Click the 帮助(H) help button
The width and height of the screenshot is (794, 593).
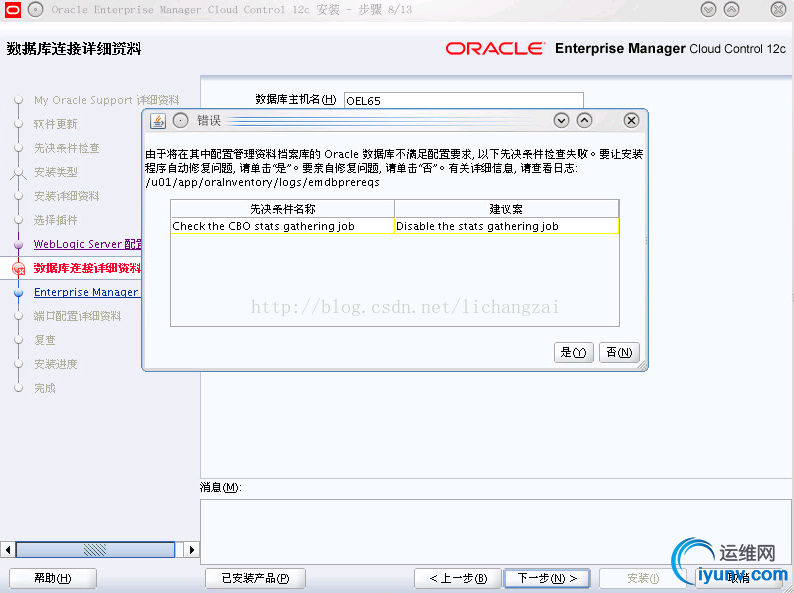[53, 578]
